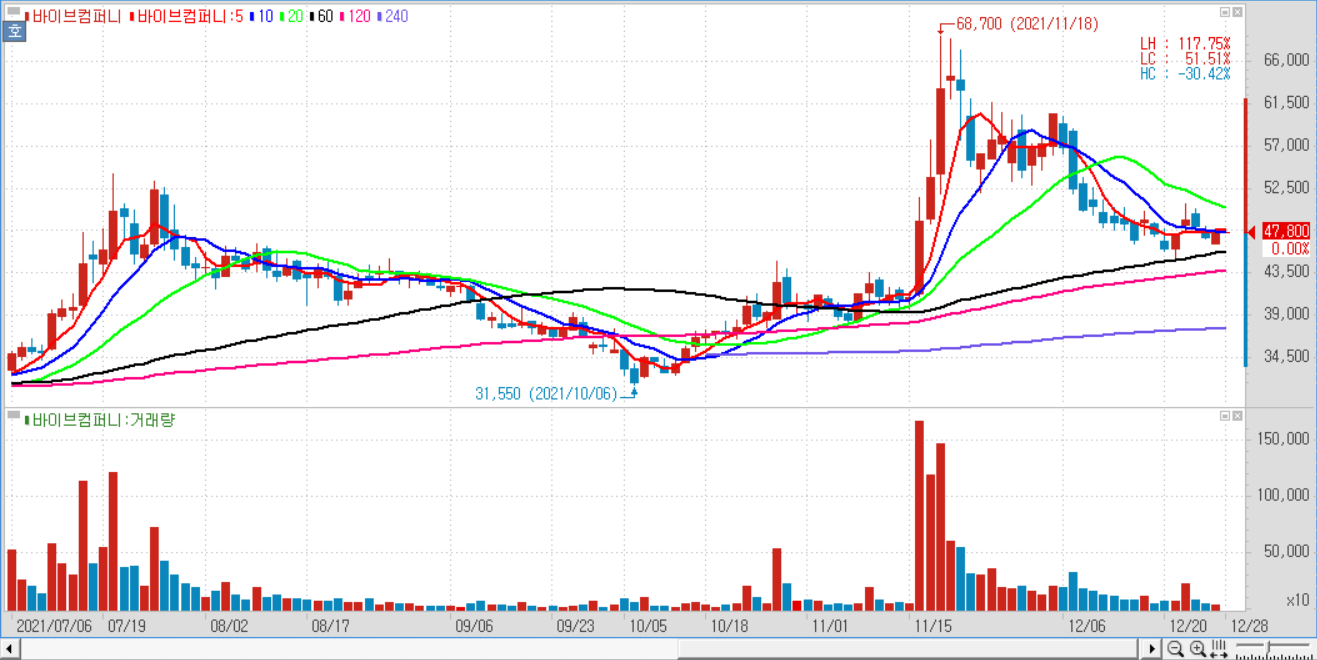
Task: Click the LH : 117.75% value
Action: pyautogui.click(x=1186, y=44)
